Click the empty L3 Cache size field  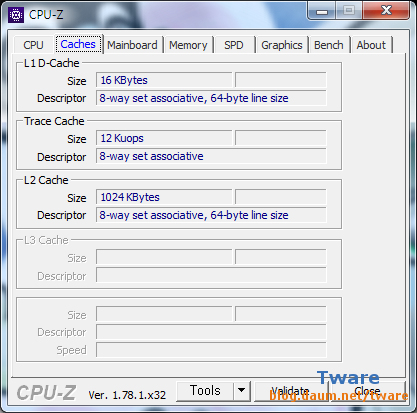[164, 257]
